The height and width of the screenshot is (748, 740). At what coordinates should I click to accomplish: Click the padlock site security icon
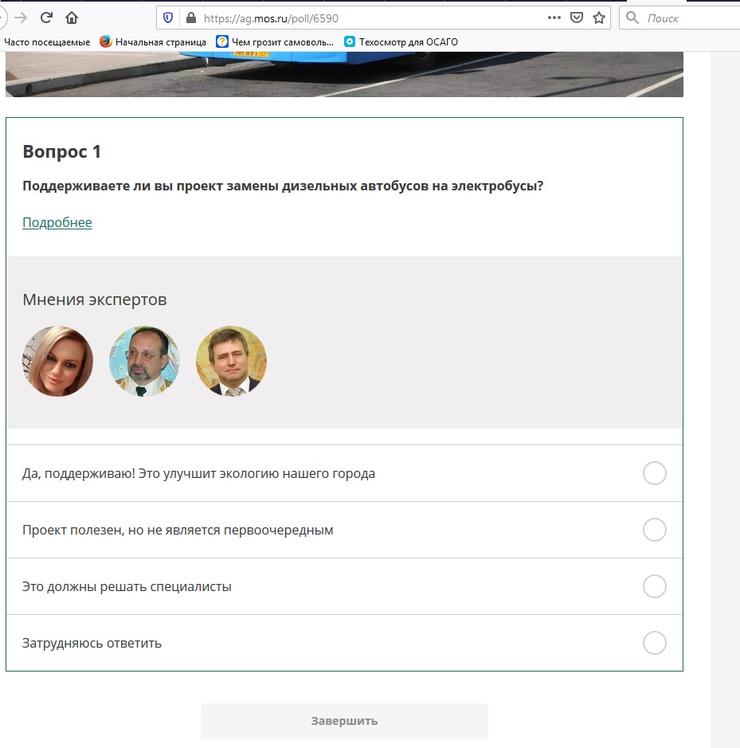(x=191, y=18)
